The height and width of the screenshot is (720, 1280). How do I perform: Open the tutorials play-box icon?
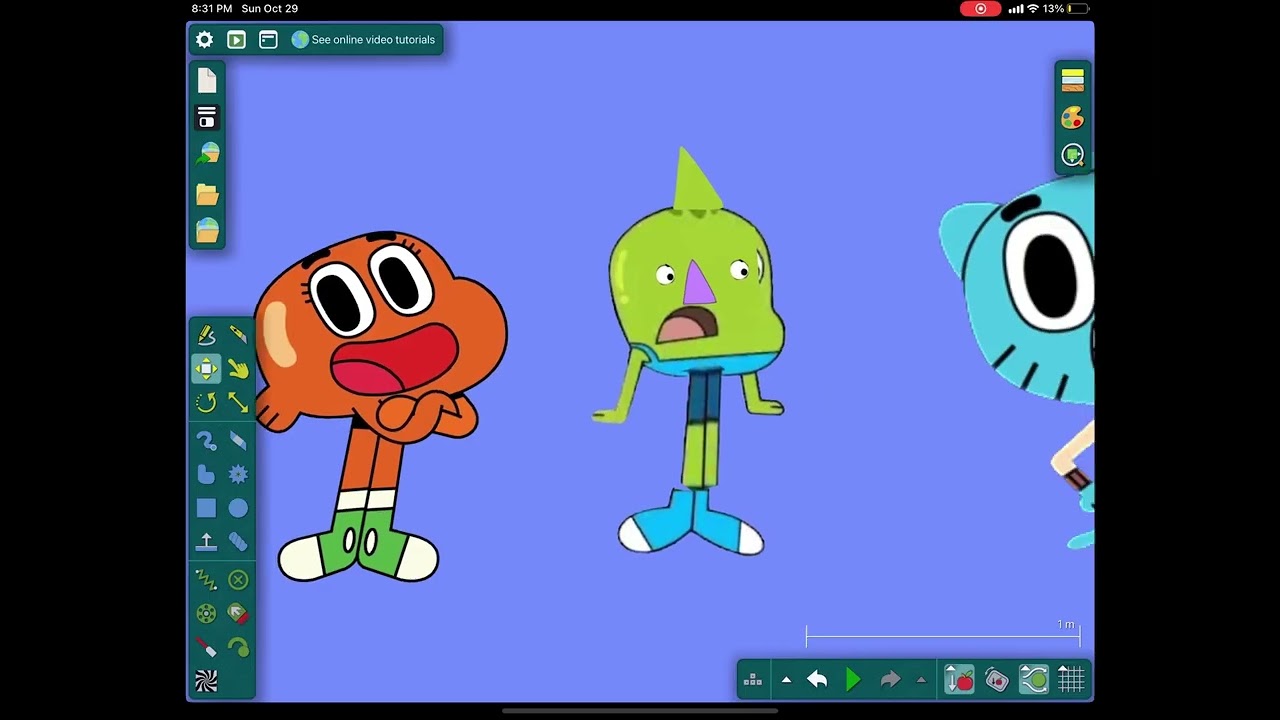236,40
